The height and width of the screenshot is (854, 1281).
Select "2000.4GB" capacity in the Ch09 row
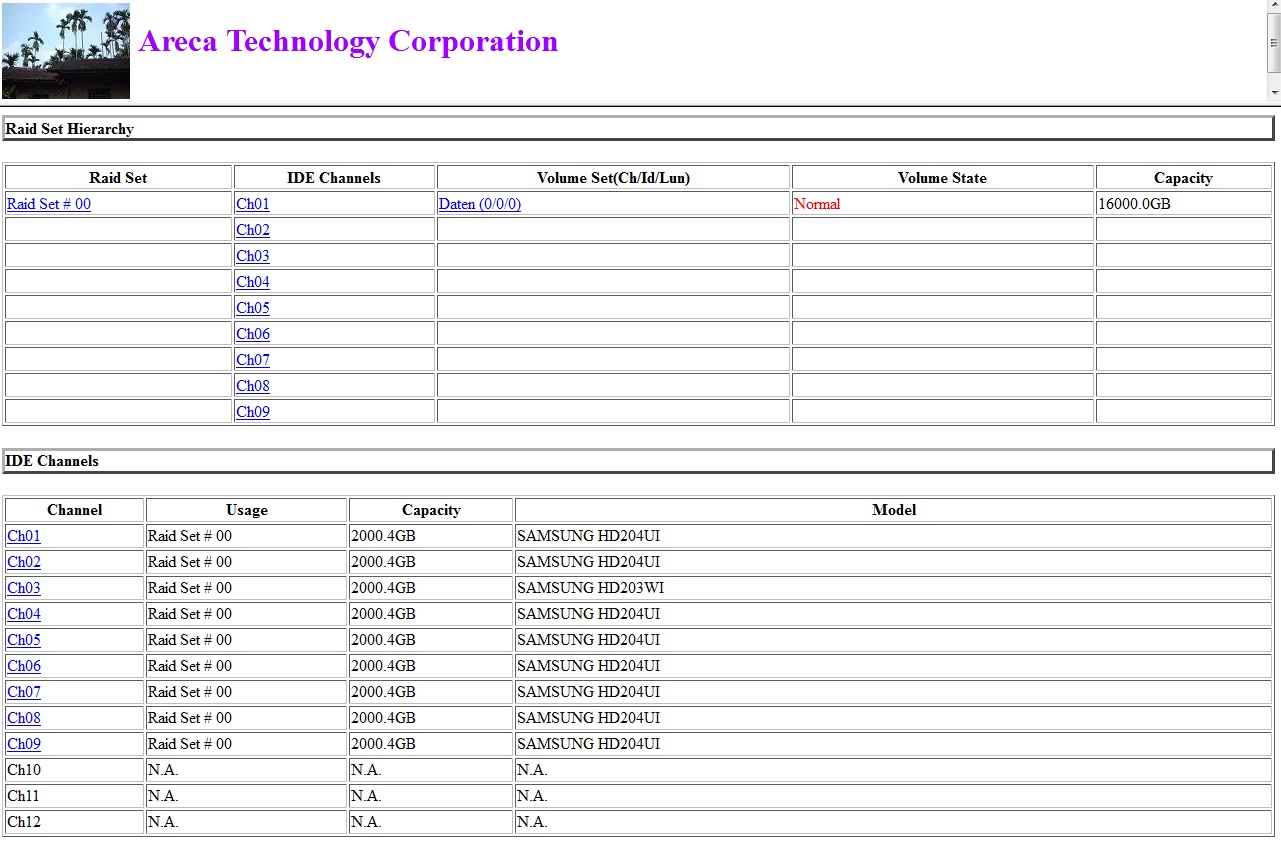tap(383, 744)
